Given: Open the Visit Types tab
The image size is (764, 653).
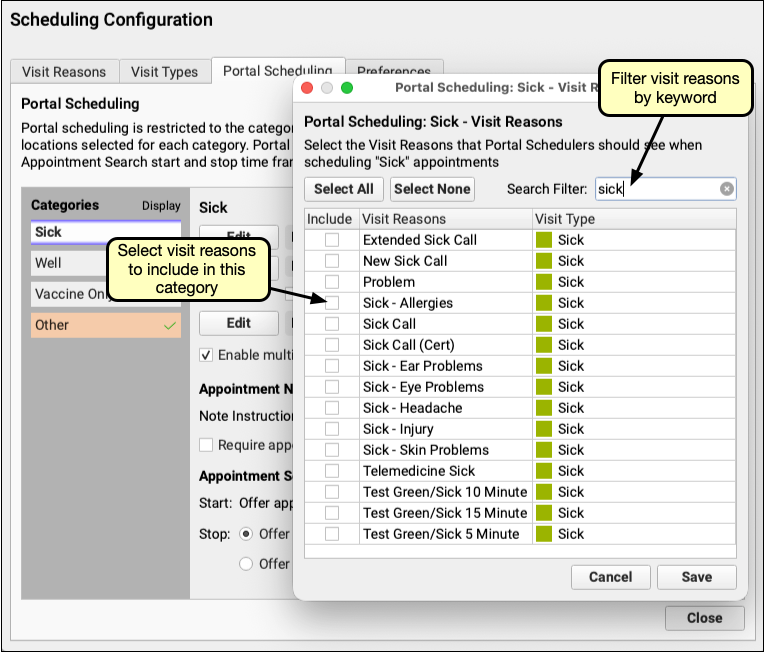Looking at the screenshot, I should [165, 72].
